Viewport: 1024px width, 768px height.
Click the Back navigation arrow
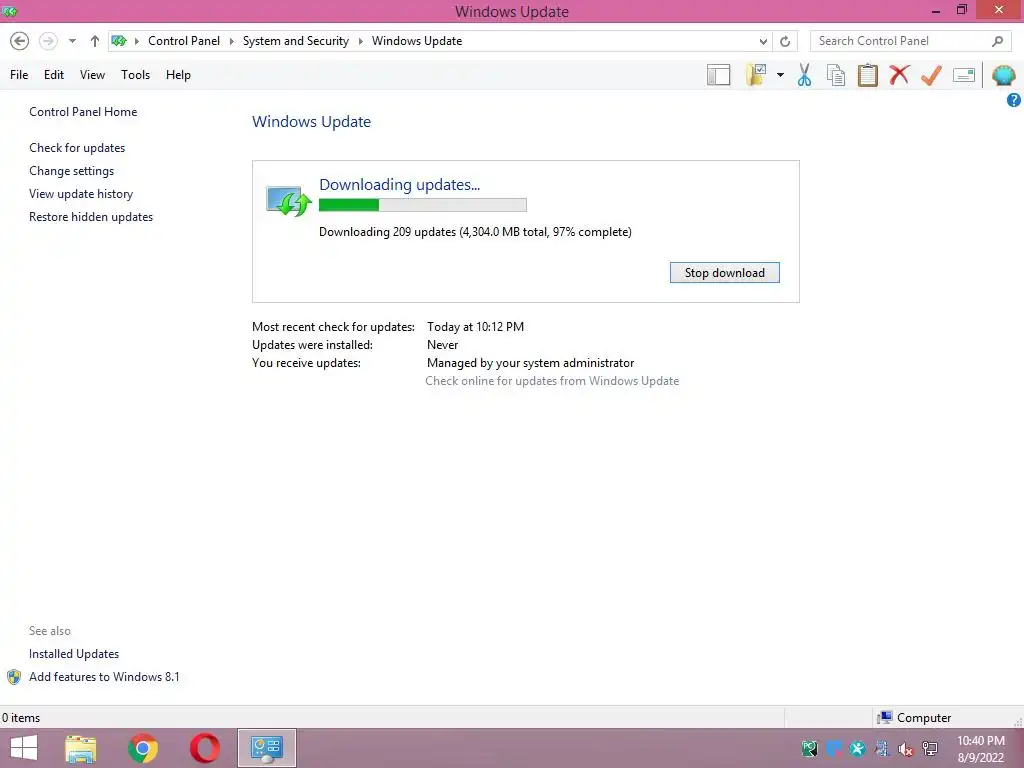click(20, 41)
